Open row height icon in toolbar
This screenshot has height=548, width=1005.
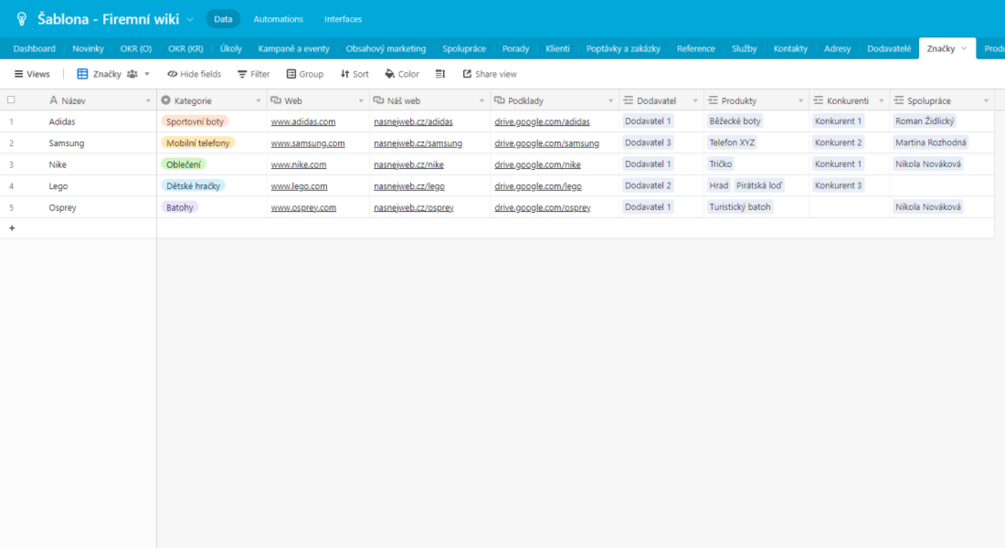click(440, 74)
